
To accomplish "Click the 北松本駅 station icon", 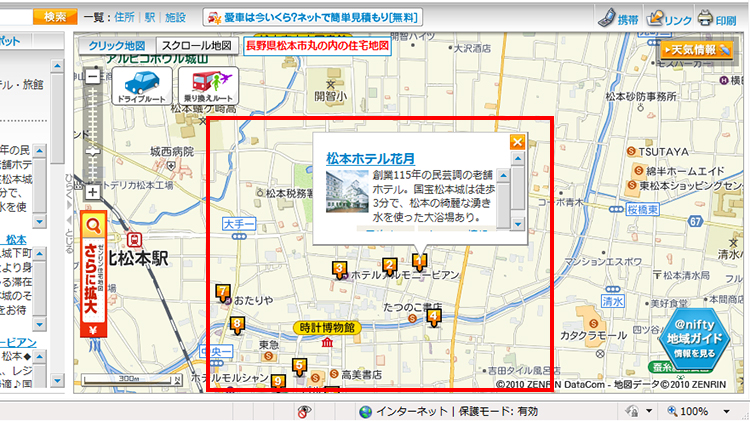I will pos(134,240).
